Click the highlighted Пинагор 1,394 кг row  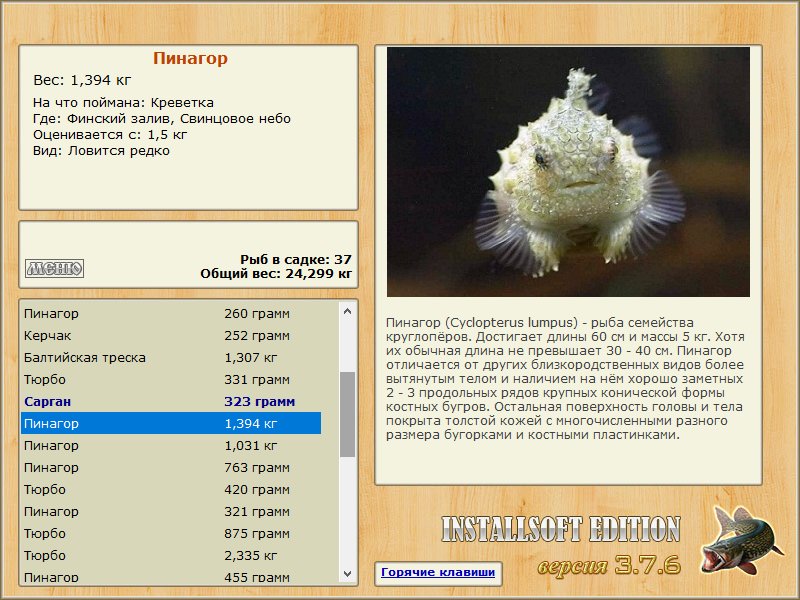click(171, 423)
